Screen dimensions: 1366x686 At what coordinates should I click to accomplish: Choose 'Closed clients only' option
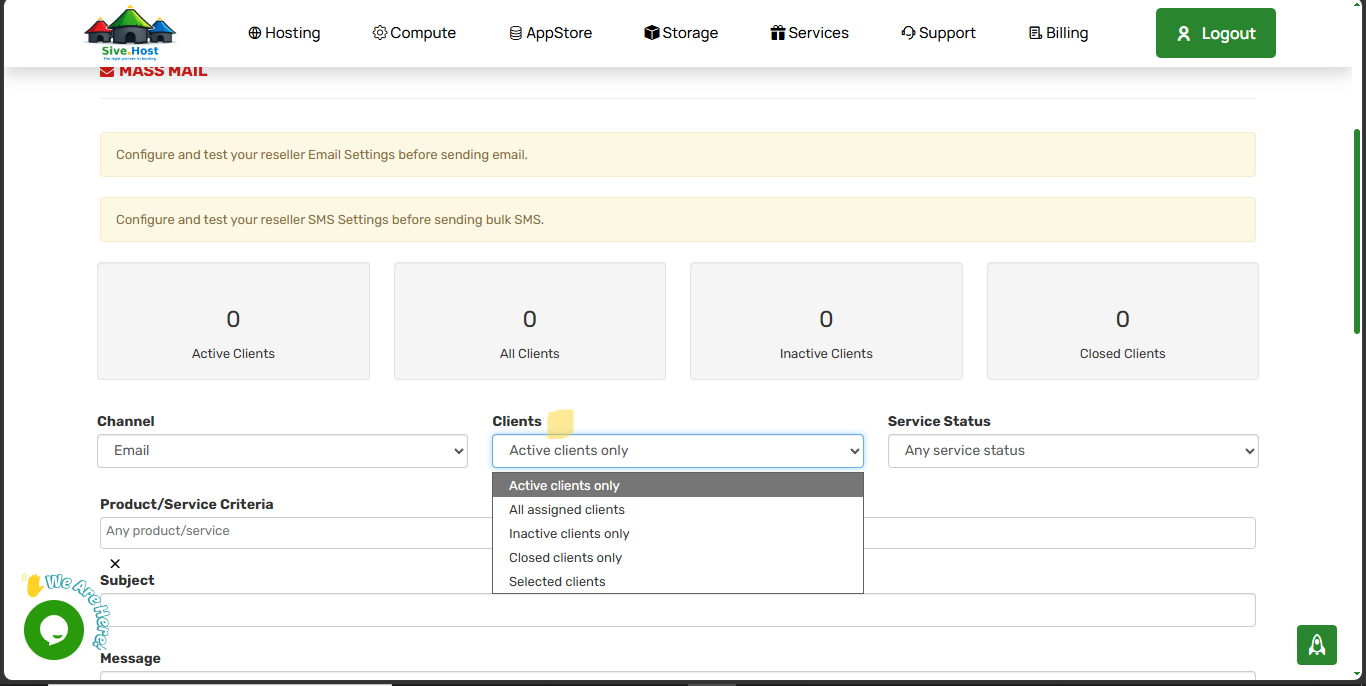(x=678, y=557)
